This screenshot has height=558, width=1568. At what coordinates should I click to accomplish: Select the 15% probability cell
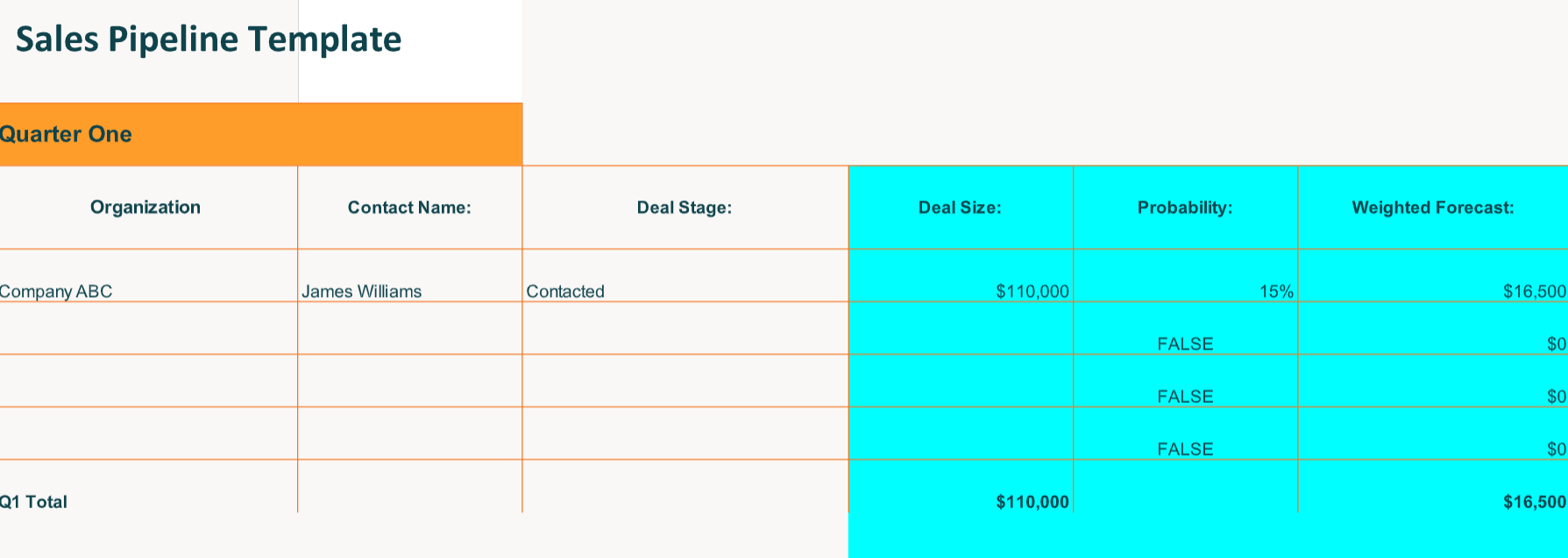(1185, 276)
